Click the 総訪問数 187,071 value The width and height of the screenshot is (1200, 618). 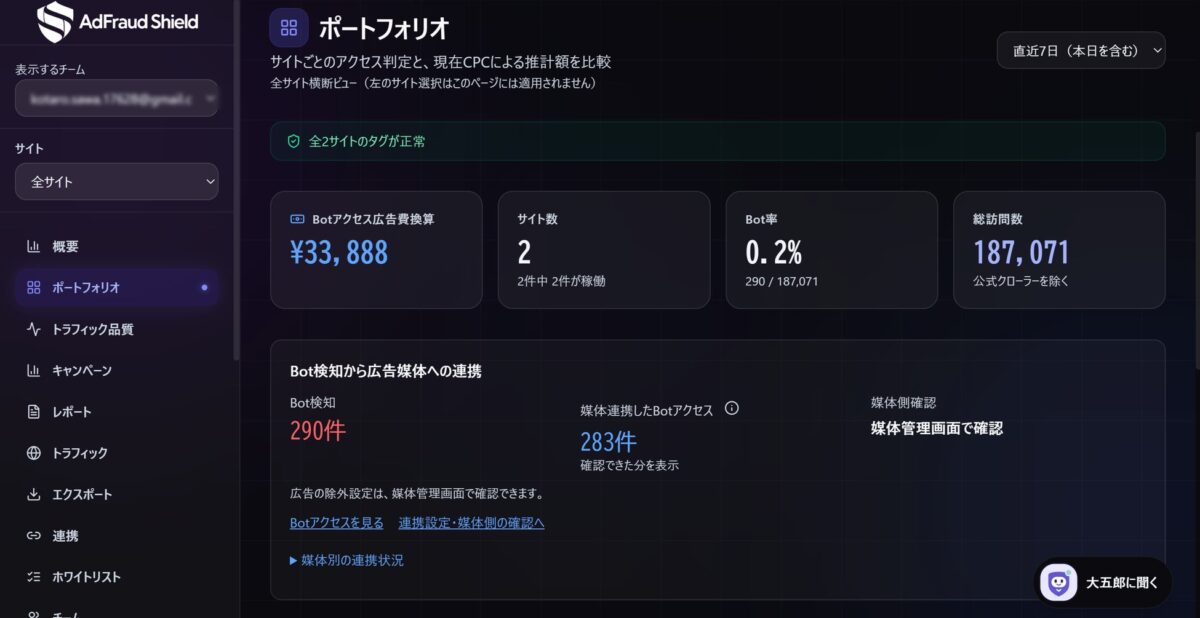click(1022, 253)
